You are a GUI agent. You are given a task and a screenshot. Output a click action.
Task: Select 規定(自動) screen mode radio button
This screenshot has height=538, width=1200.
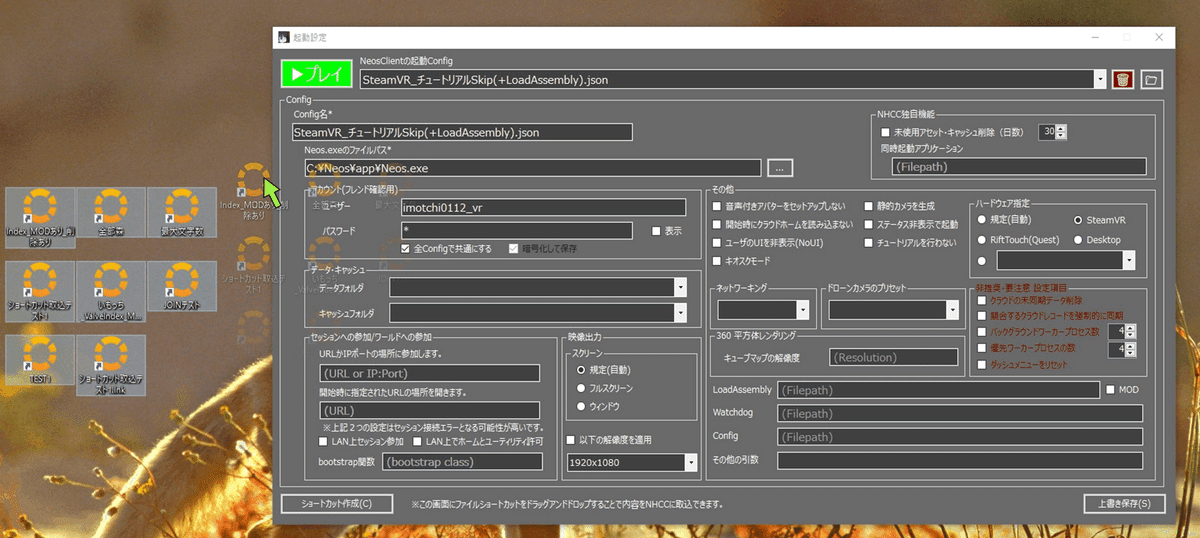[581, 369]
